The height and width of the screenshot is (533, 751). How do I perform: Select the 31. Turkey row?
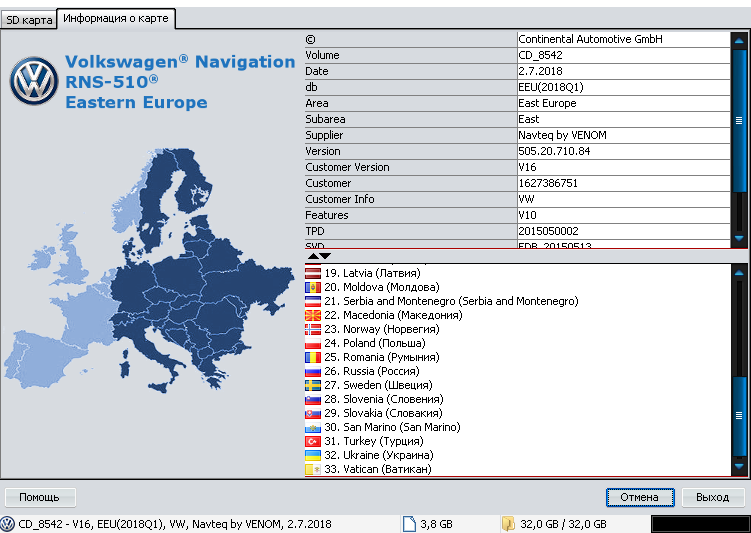click(x=517, y=442)
